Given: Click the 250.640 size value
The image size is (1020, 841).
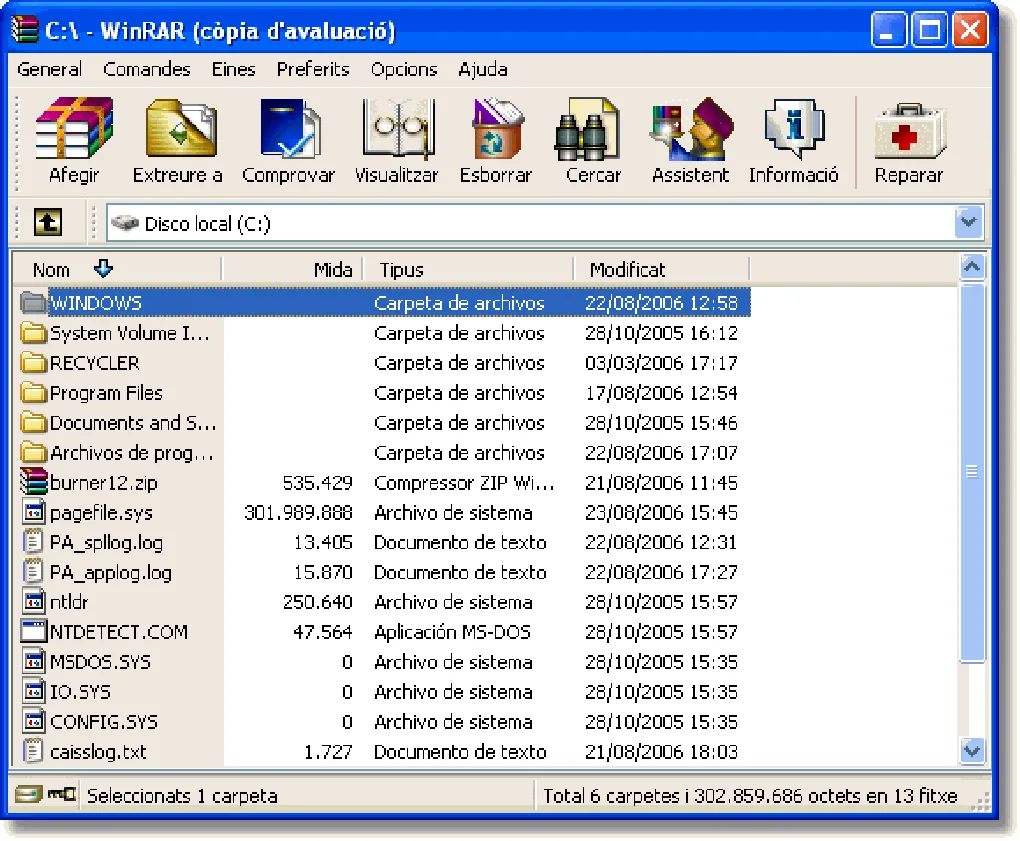Looking at the screenshot, I should [317, 602].
